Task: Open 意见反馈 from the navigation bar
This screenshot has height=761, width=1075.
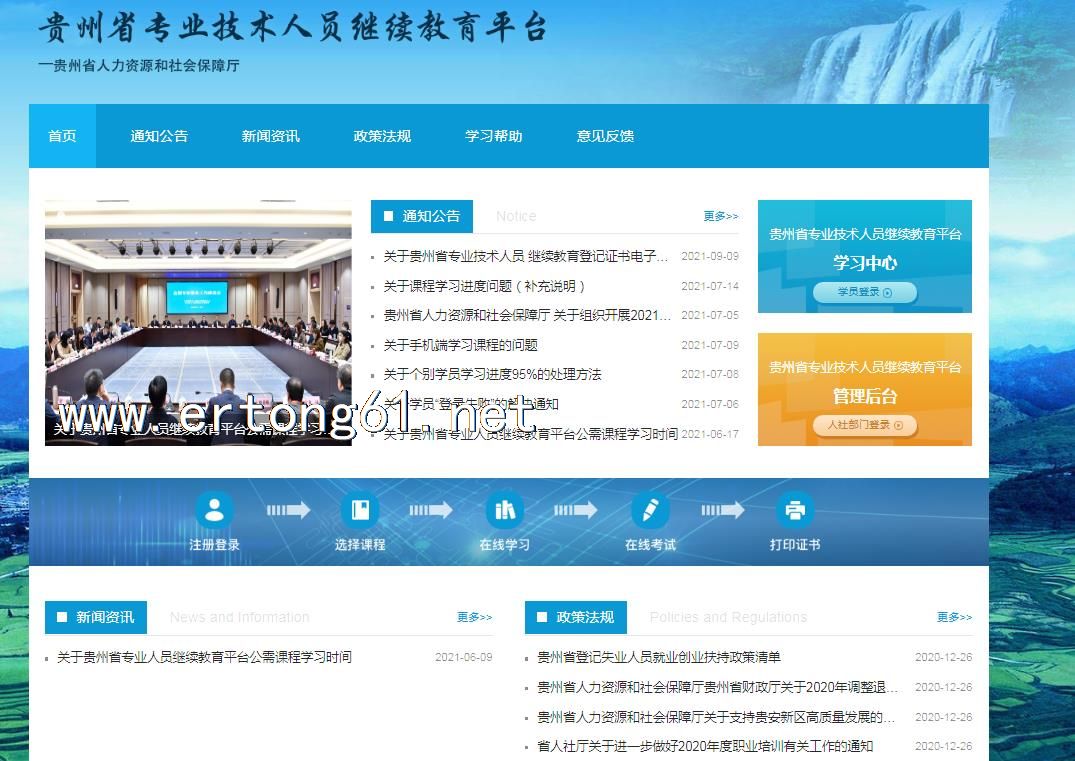Action: tap(605, 136)
